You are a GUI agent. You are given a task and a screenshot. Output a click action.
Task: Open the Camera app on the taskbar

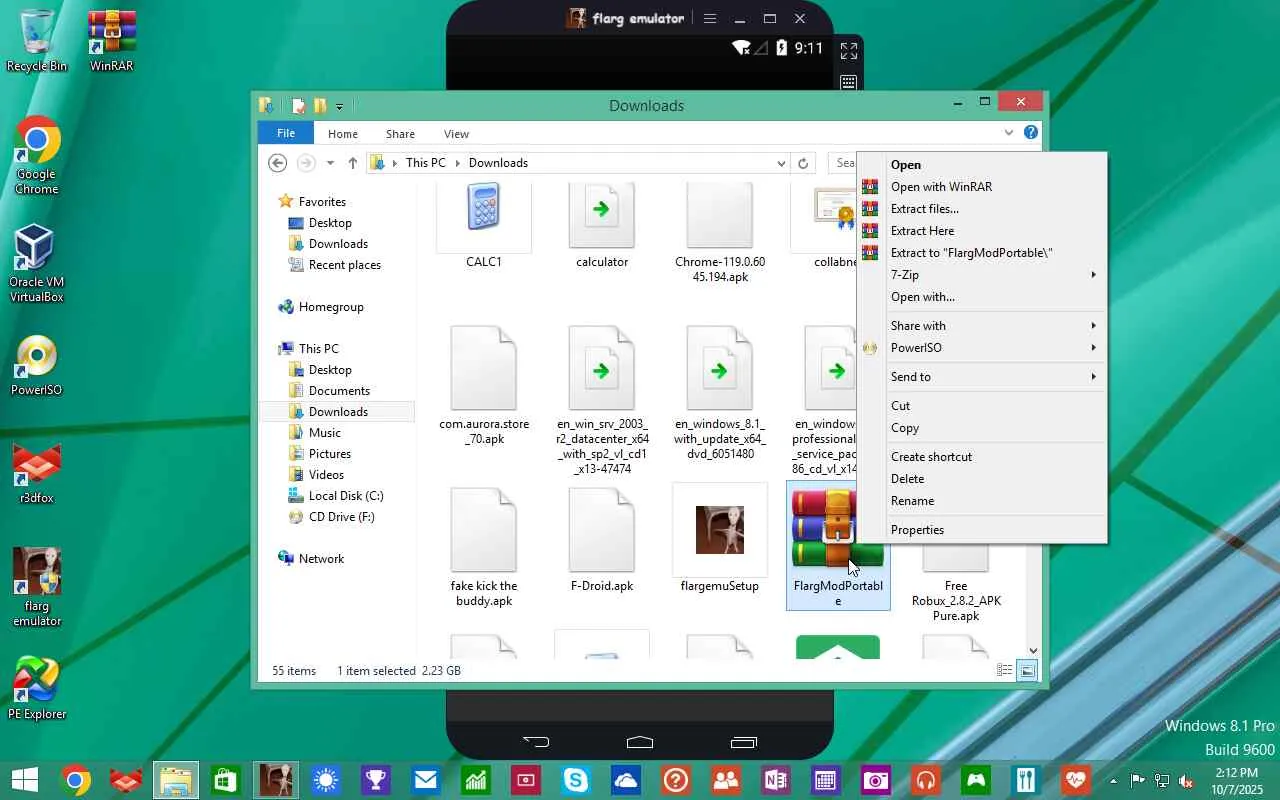pos(876,780)
